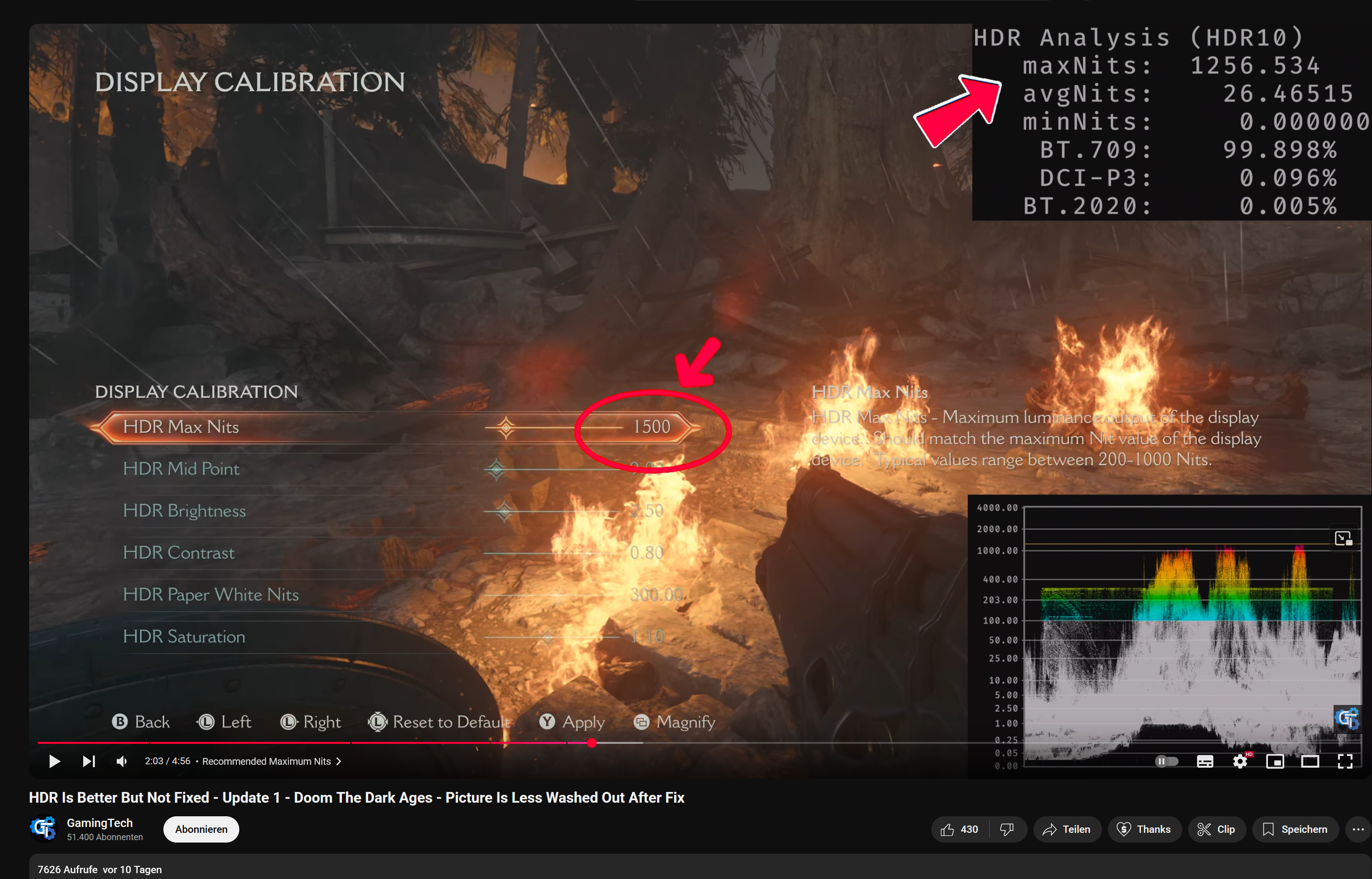Mute the video volume

click(x=122, y=761)
